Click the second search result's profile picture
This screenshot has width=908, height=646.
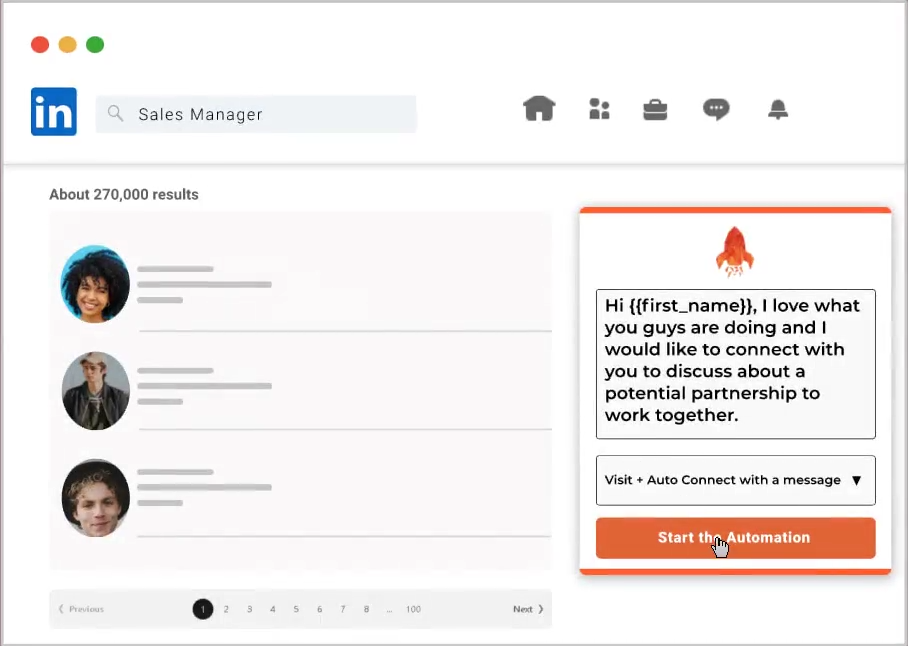[95, 391]
